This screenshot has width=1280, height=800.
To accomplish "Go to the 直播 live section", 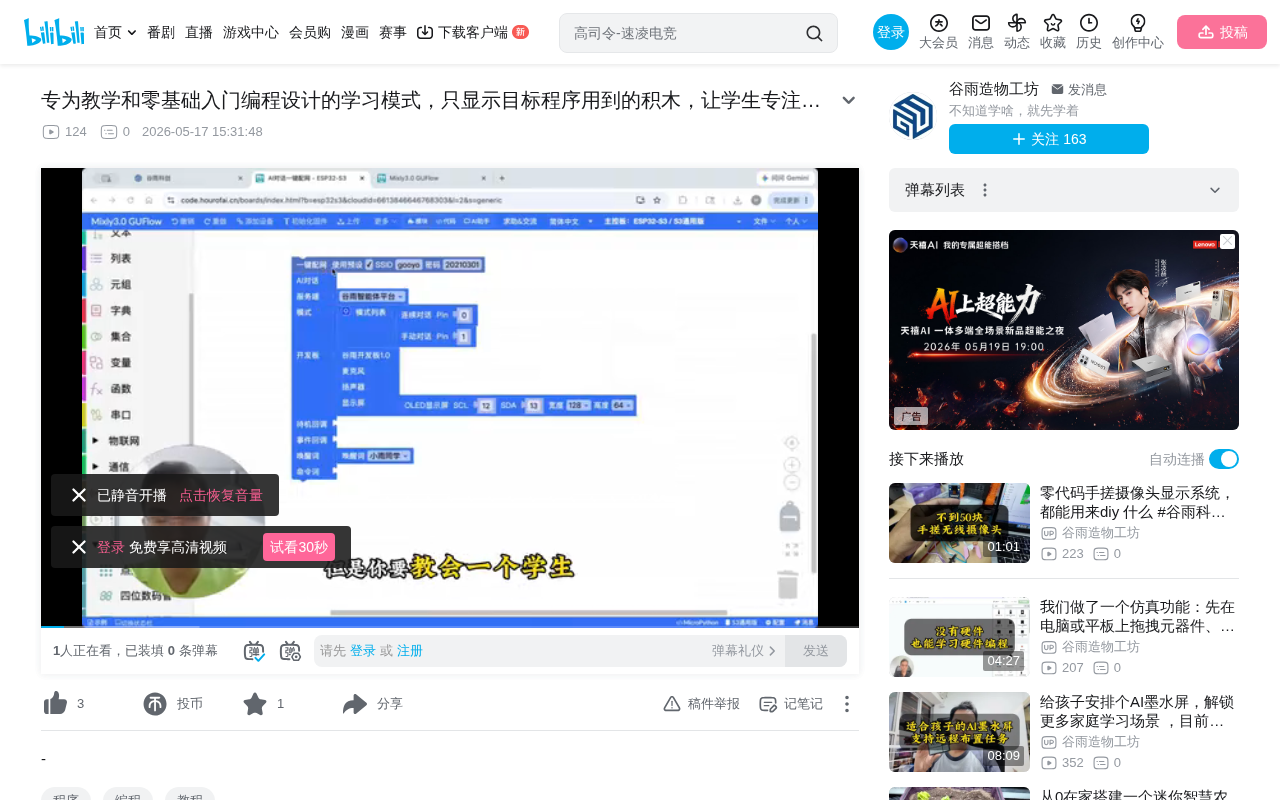I will [x=199, y=32].
